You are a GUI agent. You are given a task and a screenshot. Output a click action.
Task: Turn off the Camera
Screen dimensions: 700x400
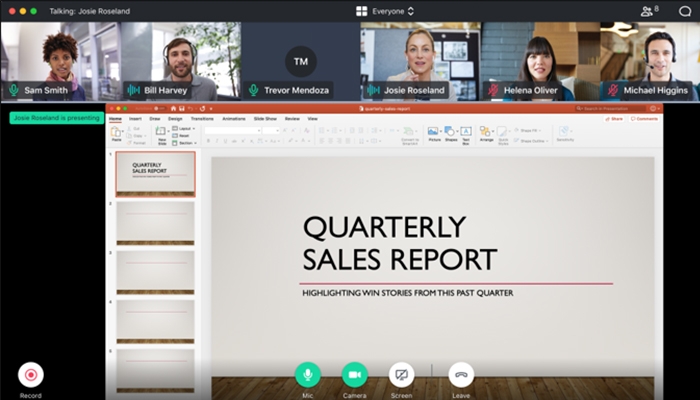[354, 375]
